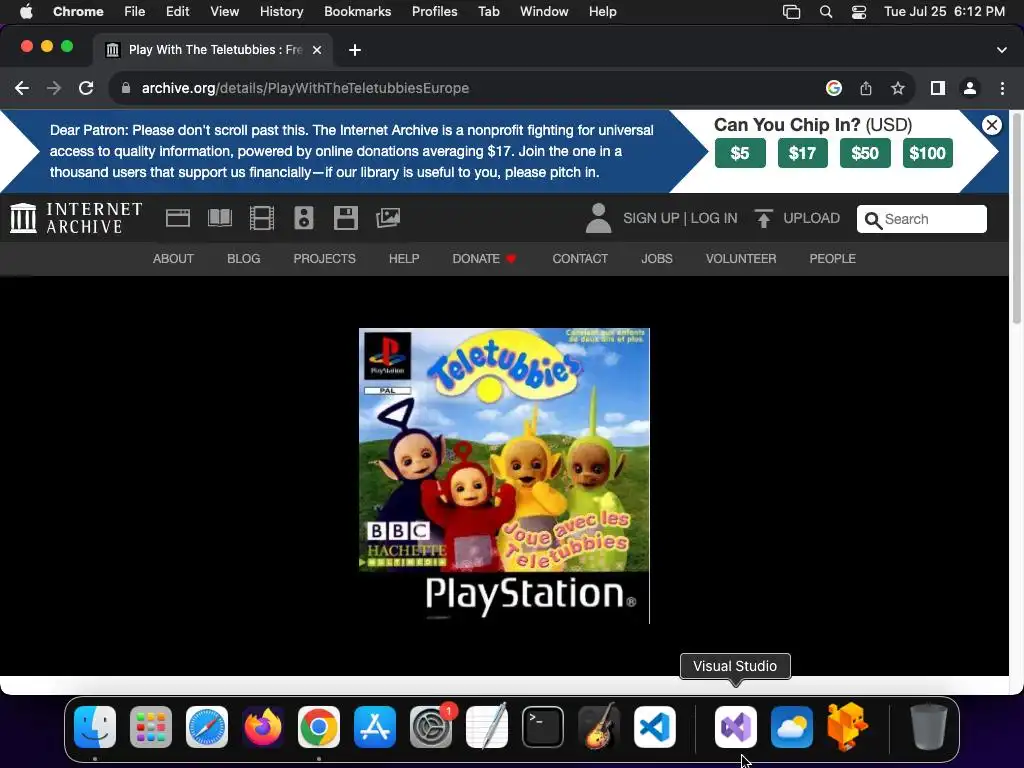Open Visual Studio Code from the Dock

click(x=655, y=727)
